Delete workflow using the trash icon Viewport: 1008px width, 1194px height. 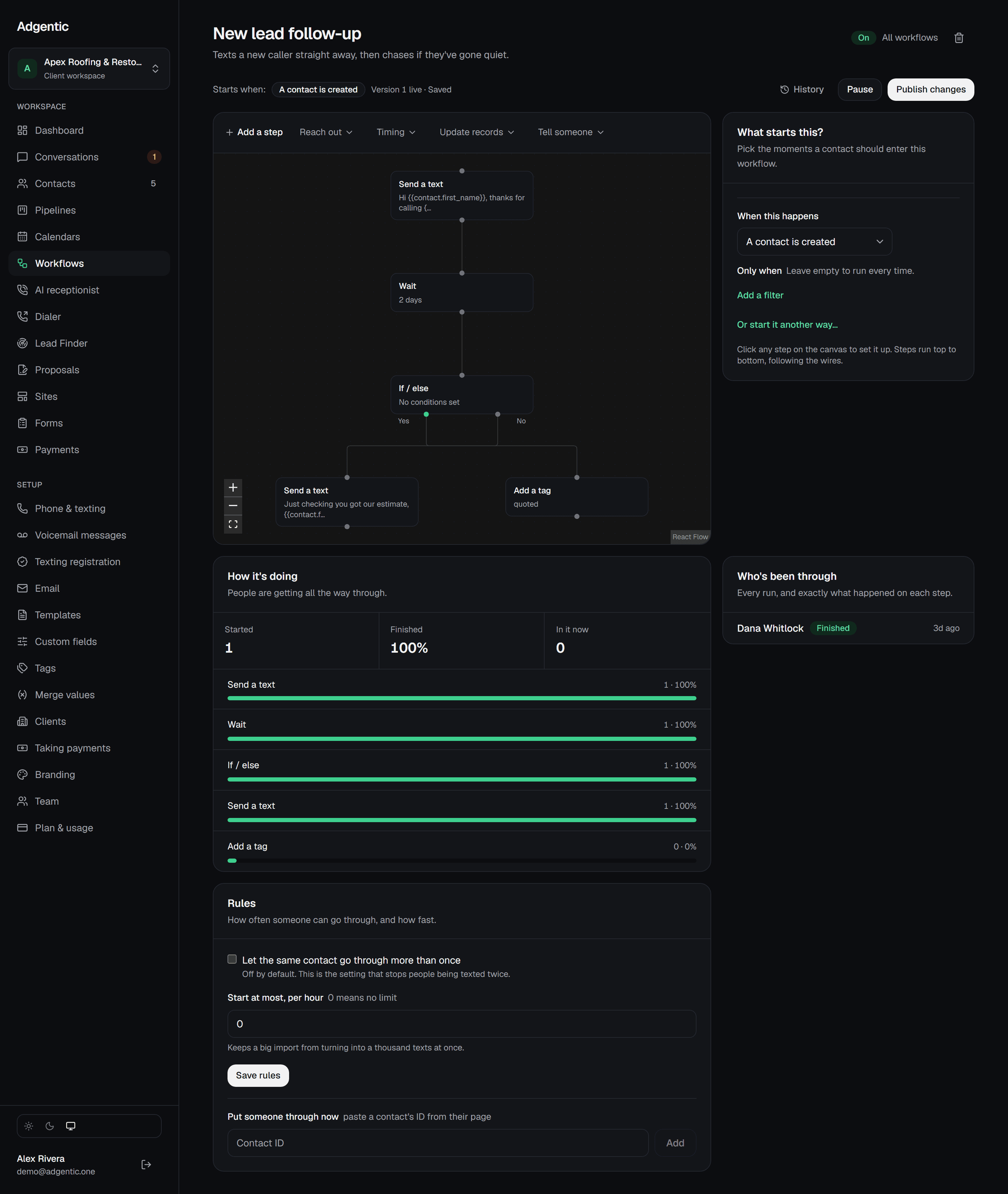coord(959,38)
